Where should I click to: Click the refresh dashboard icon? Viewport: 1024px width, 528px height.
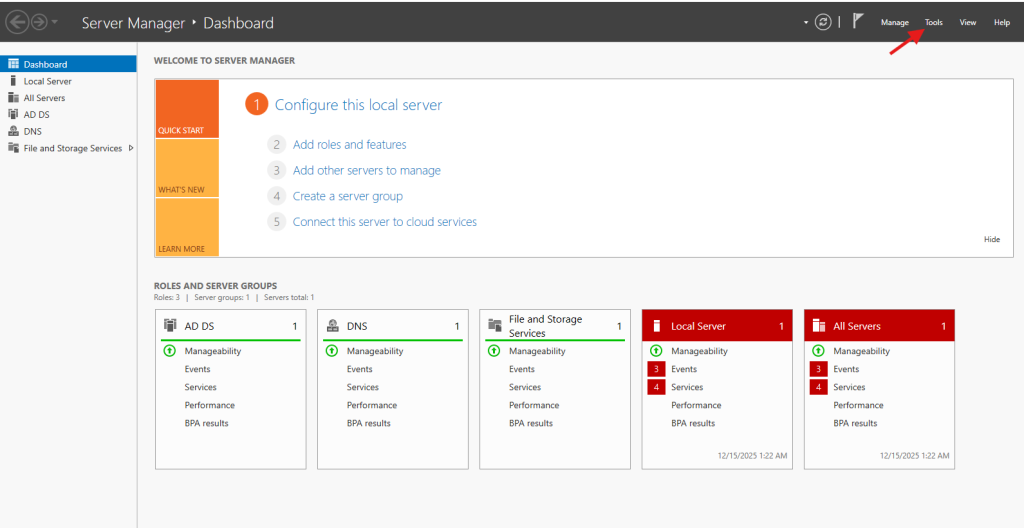pyautogui.click(x=823, y=22)
